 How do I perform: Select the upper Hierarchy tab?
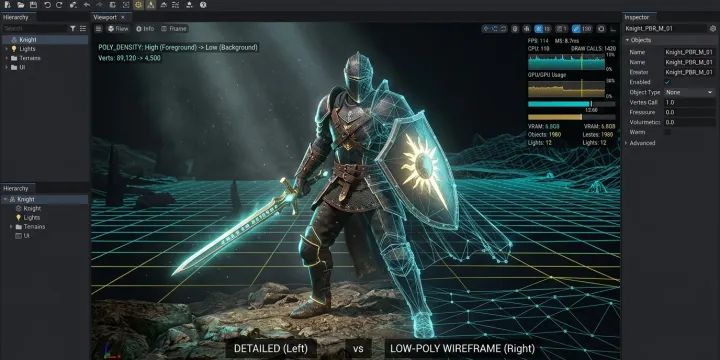pyautogui.click(x=16, y=17)
